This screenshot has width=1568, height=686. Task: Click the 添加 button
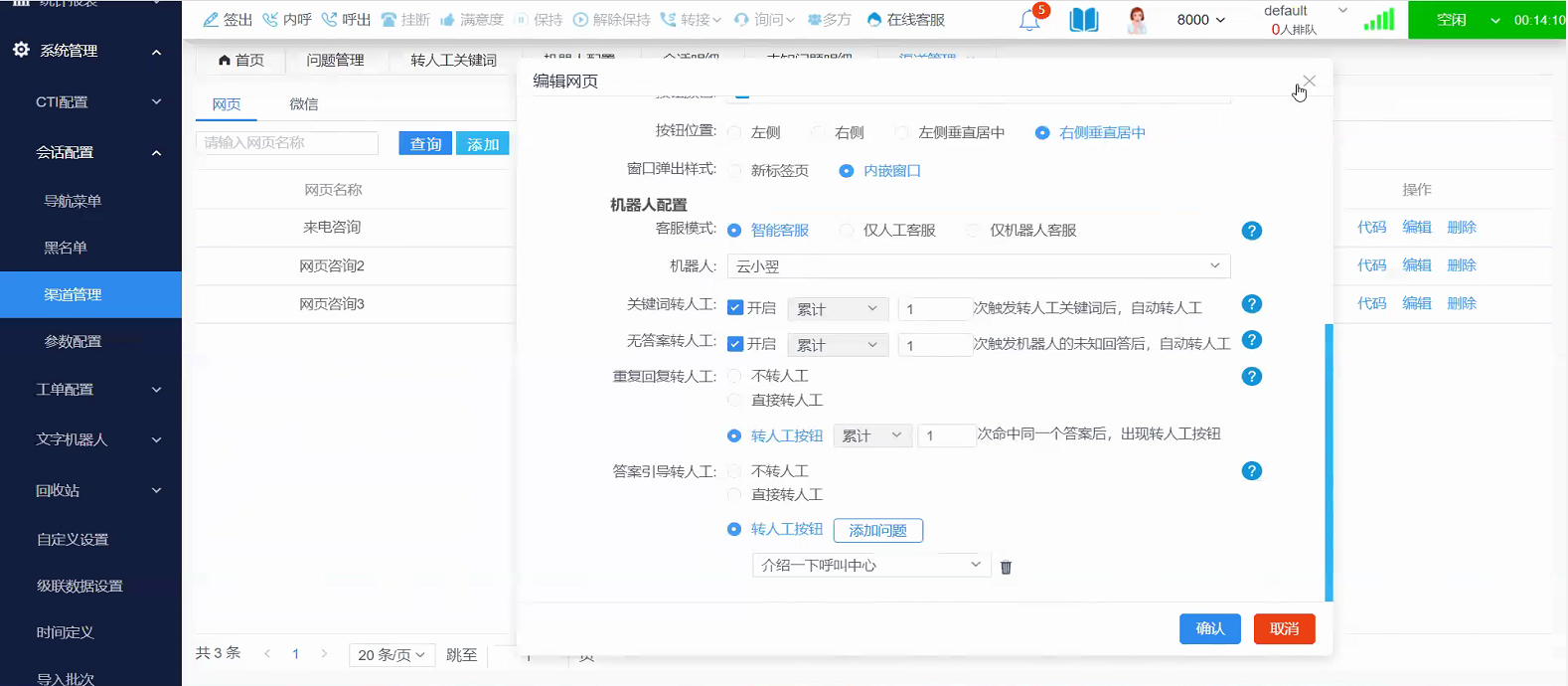point(483,144)
